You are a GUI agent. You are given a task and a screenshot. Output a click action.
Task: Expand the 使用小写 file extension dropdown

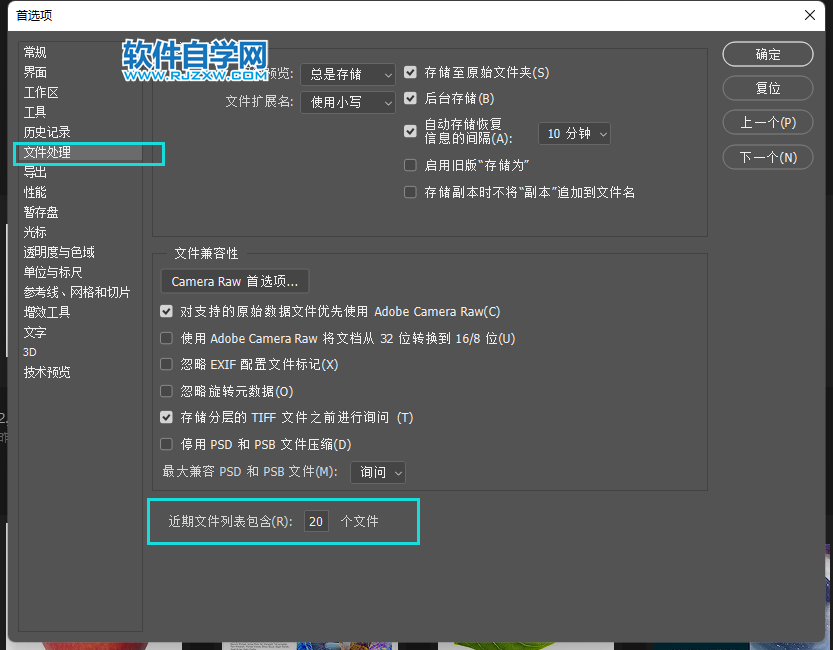pyautogui.click(x=348, y=102)
